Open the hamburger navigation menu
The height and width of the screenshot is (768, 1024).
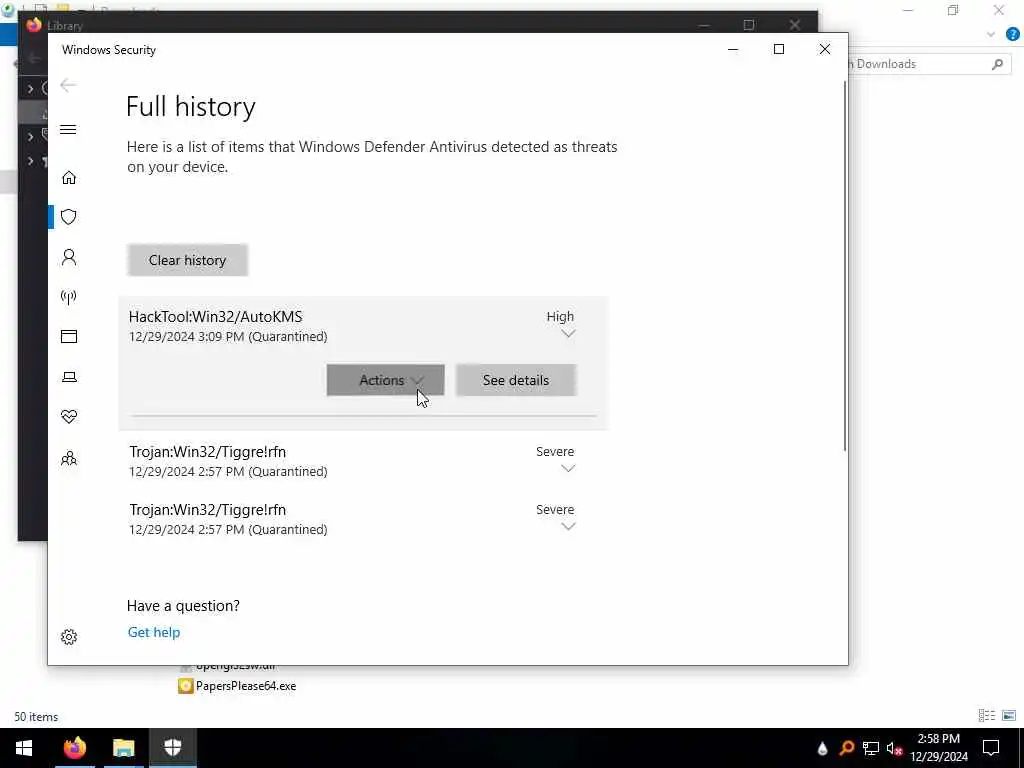(x=68, y=129)
